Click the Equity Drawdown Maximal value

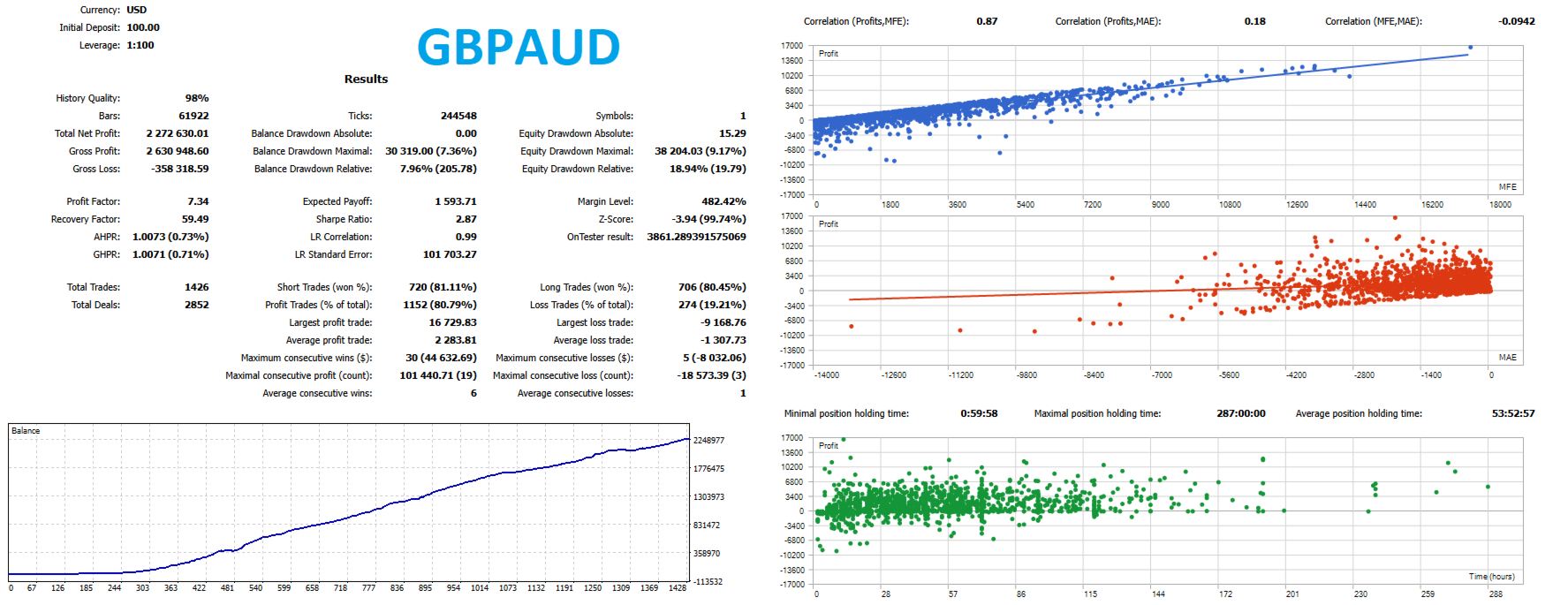click(x=700, y=151)
